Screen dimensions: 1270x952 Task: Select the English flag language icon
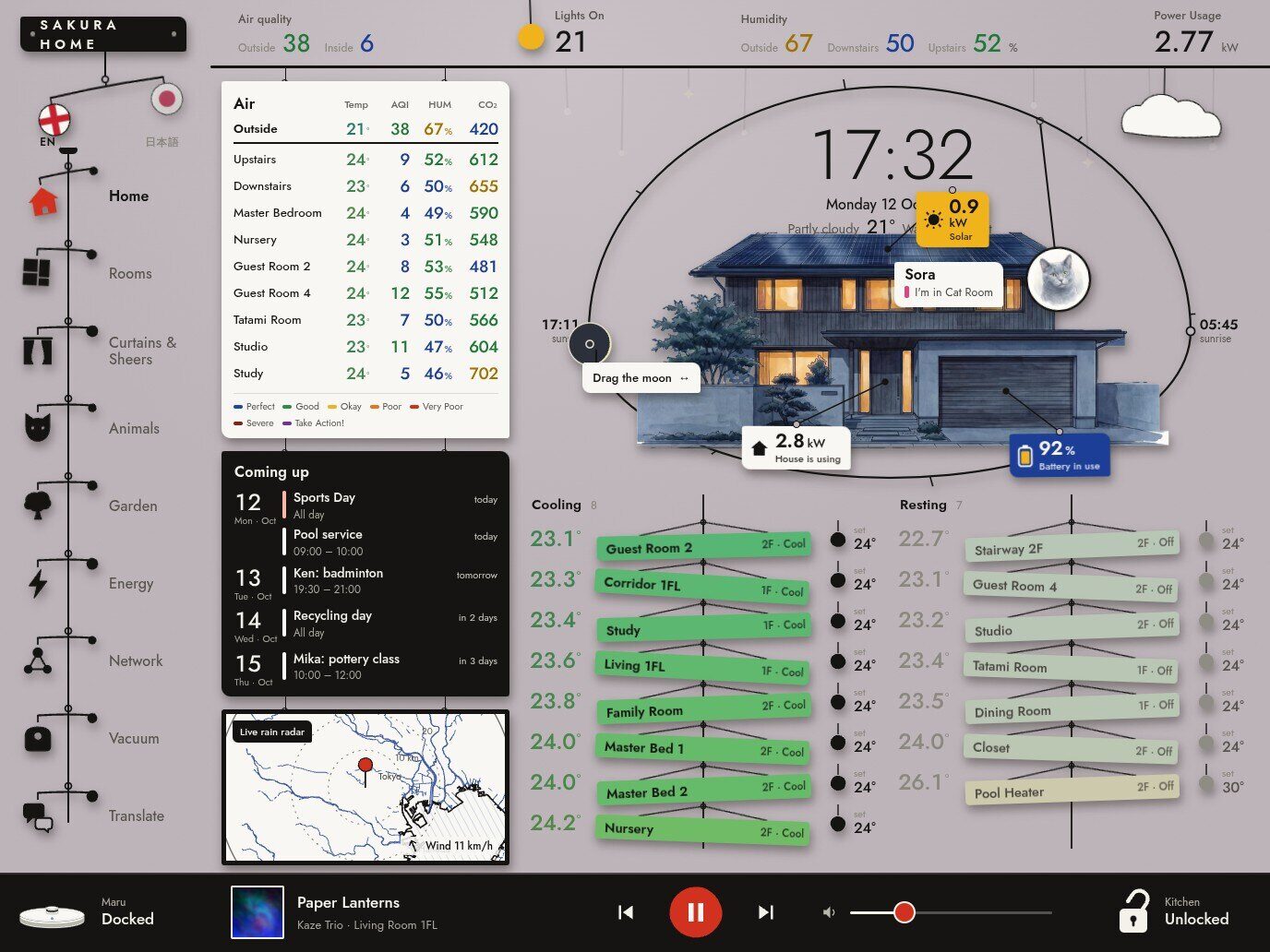pos(54,119)
